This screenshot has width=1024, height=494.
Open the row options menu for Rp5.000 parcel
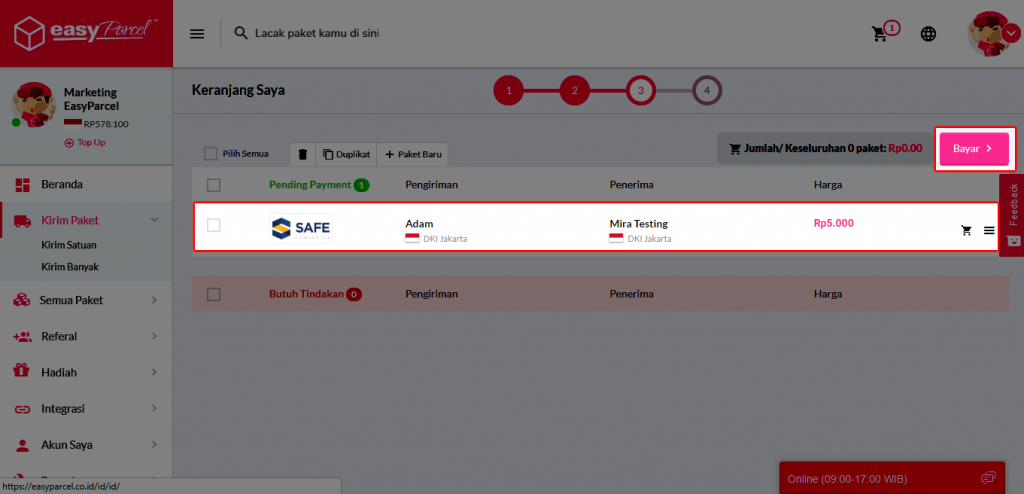989,230
